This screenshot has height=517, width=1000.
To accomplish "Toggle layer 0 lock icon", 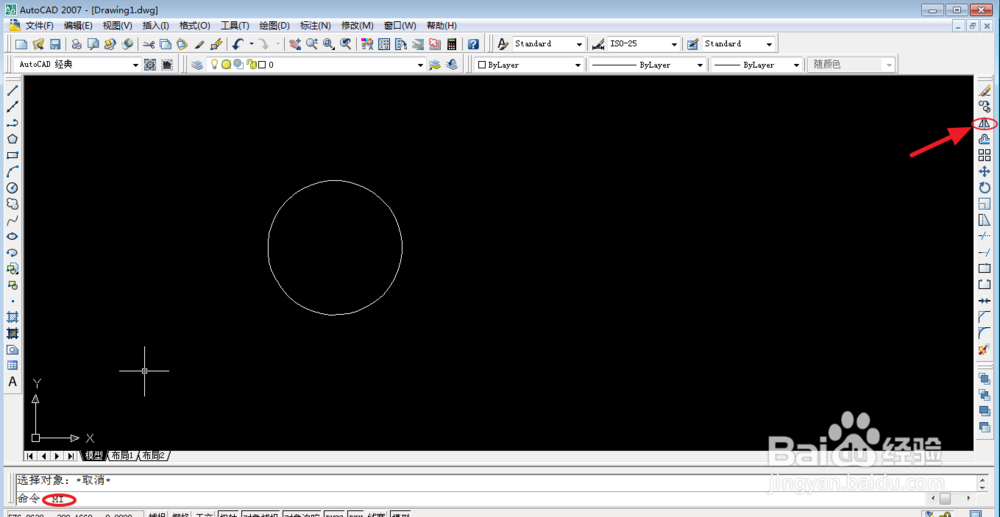I will click(x=251, y=64).
